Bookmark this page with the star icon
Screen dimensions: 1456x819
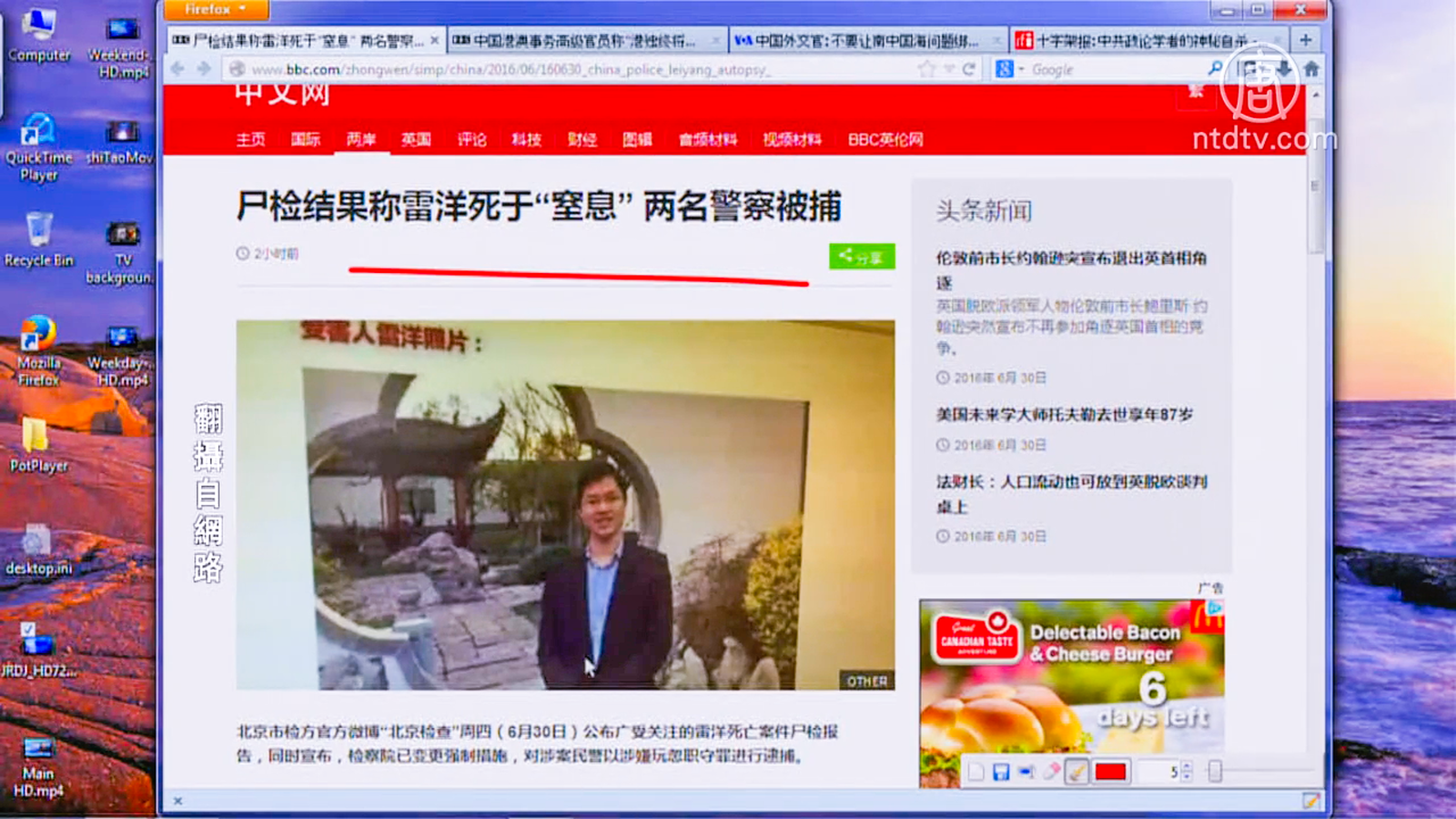pyautogui.click(x=926, y=69)
